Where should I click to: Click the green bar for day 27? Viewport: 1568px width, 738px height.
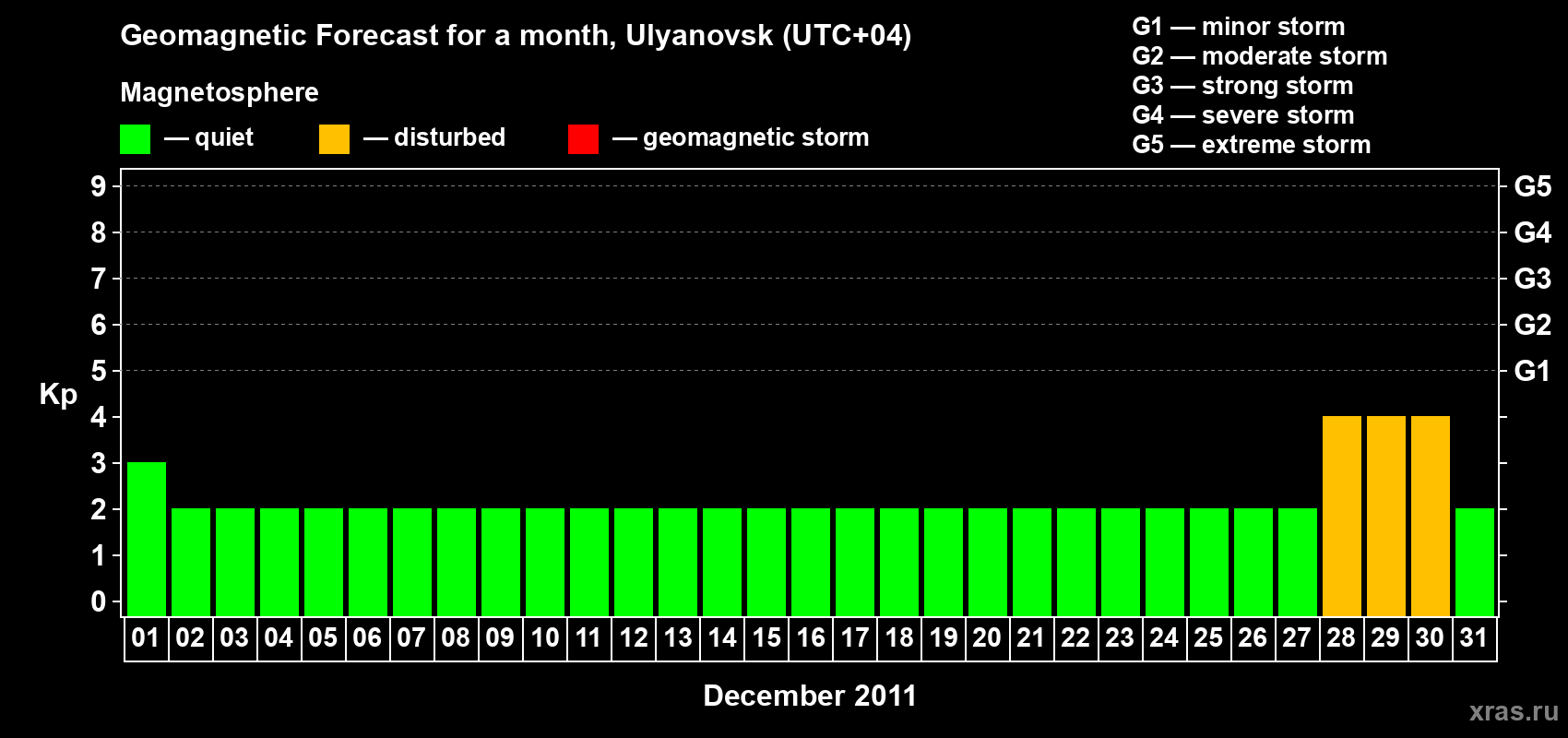pyautogui.click(x=1298, y=562)
